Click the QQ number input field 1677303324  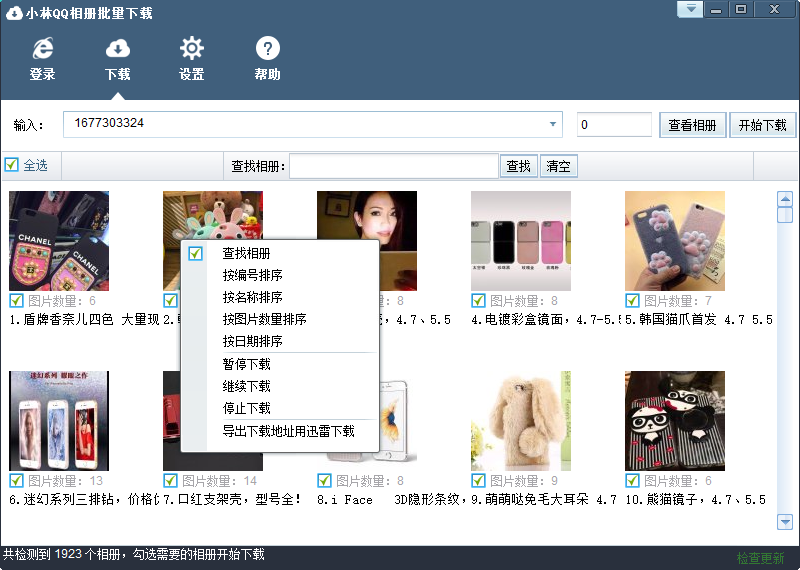pyautogui.click(x=313, y=124)
